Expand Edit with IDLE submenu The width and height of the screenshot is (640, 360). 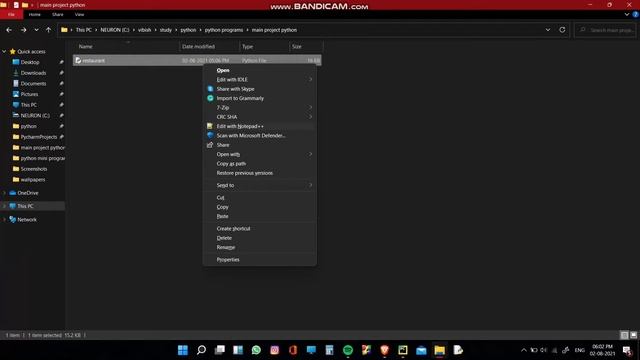tap(260, 80)
